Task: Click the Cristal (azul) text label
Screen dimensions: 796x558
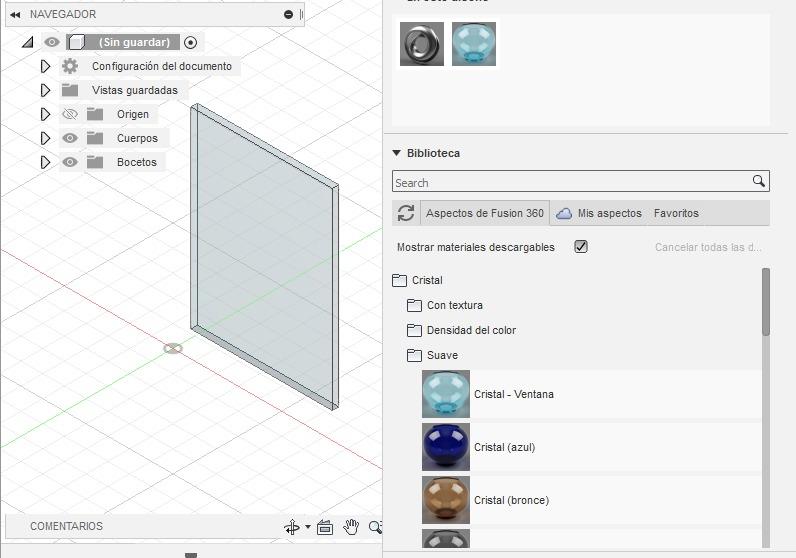Action: 505,447
